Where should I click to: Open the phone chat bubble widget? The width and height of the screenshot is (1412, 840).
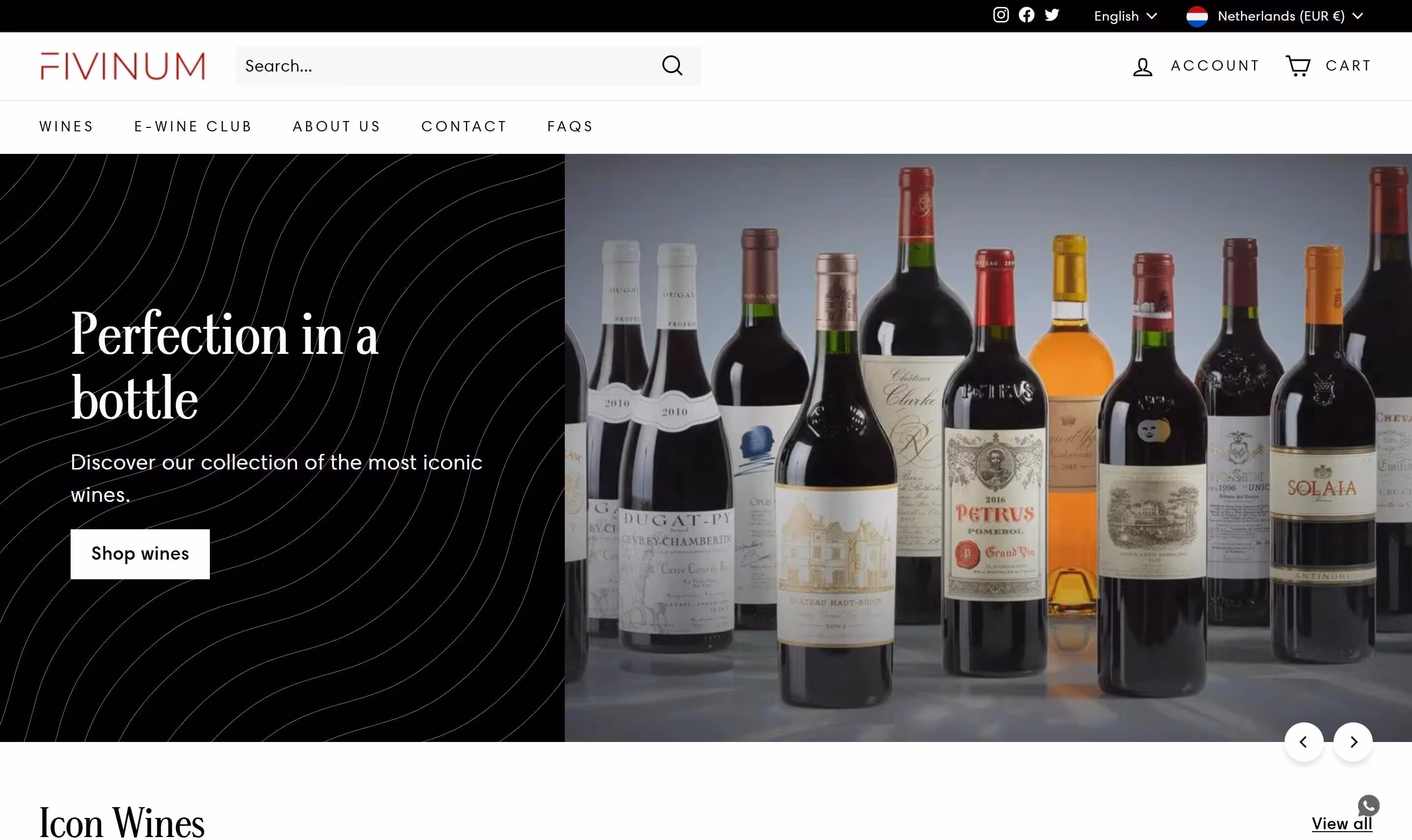click(x=1368, y=806)
